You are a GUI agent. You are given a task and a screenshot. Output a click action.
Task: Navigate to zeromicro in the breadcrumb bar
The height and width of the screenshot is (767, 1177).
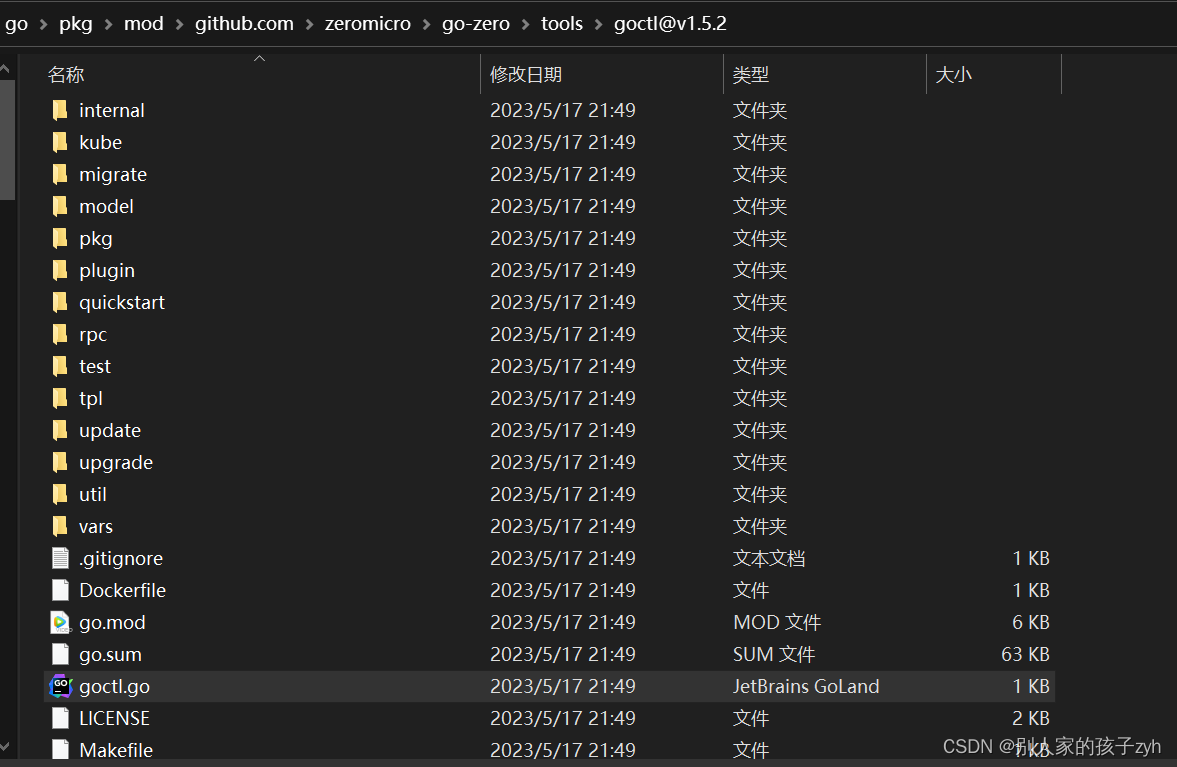368,23
